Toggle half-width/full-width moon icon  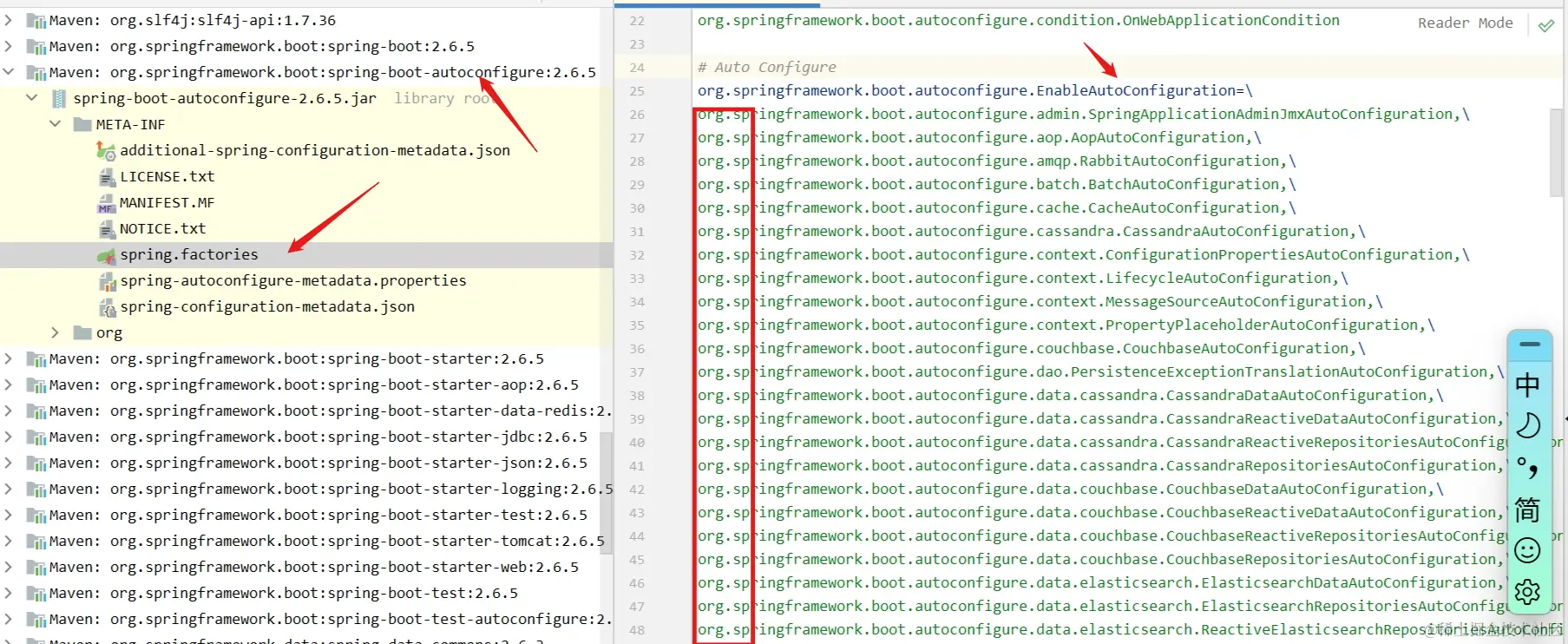coord(1527,425)
